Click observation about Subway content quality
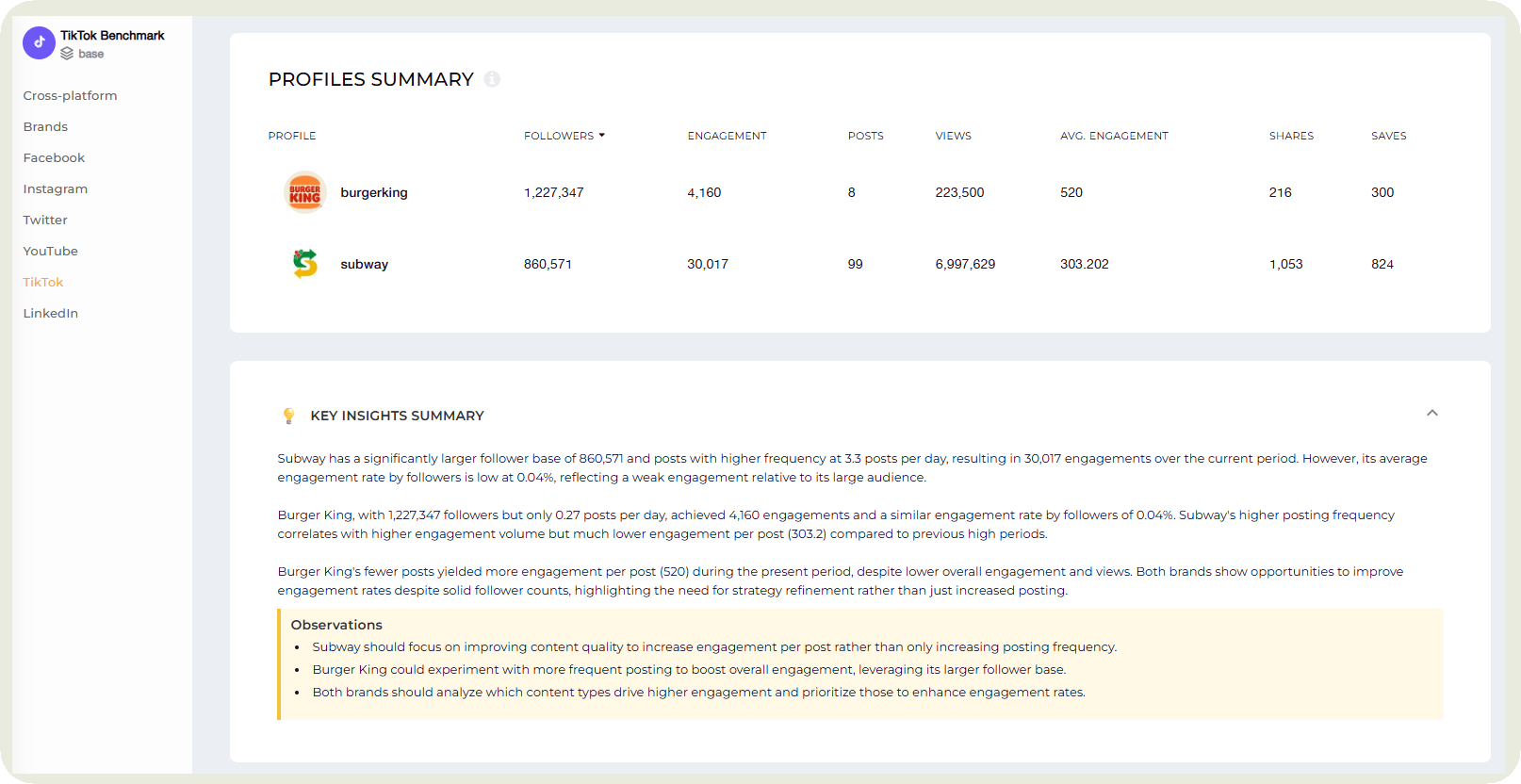The image size is (1521, 784). [x=714, y=647]
